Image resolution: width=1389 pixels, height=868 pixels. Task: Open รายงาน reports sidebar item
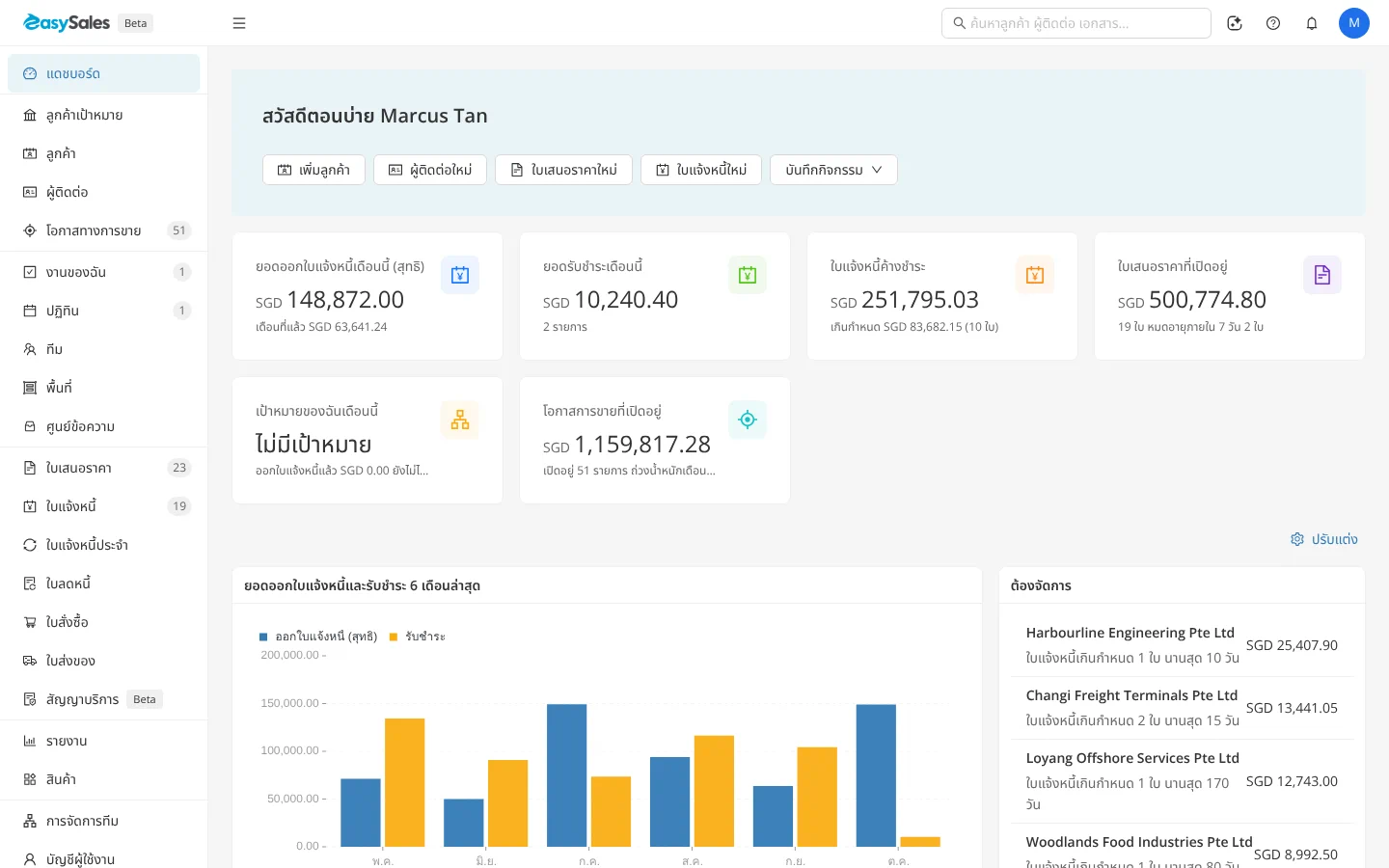[103, 741]
